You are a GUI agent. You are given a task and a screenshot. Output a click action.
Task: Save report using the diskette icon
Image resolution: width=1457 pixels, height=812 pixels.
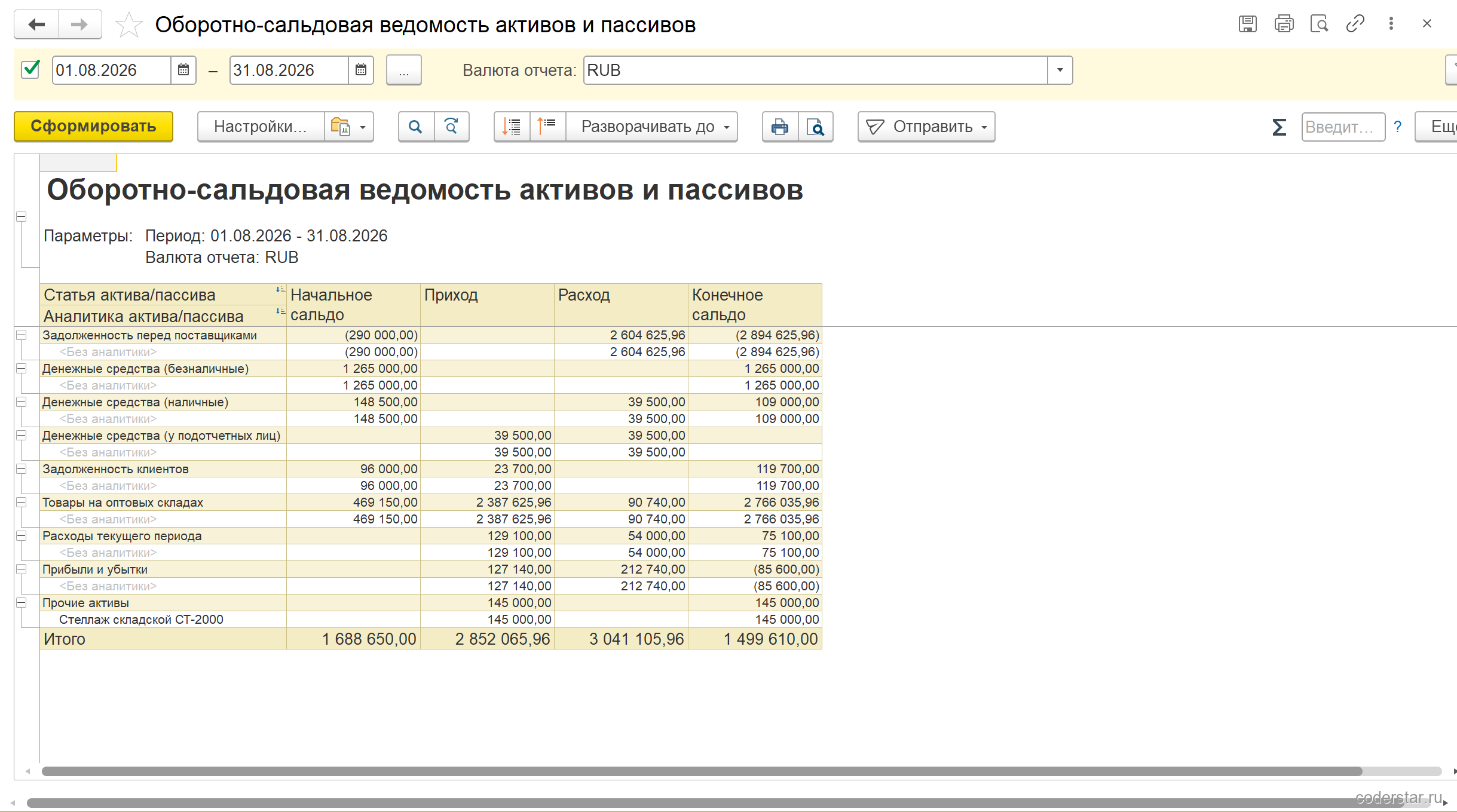tap(1247, 24)
